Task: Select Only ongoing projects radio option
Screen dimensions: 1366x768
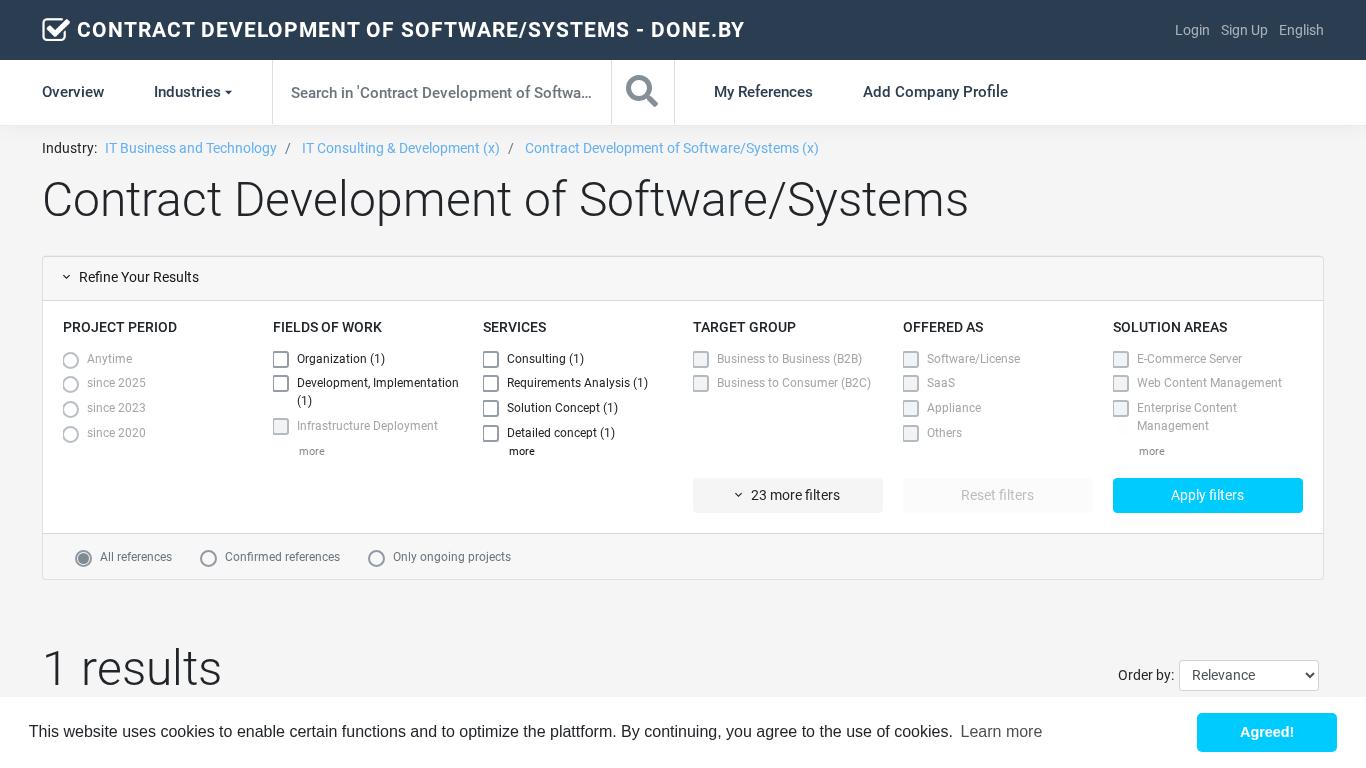Action: click(x=376, y=558)
